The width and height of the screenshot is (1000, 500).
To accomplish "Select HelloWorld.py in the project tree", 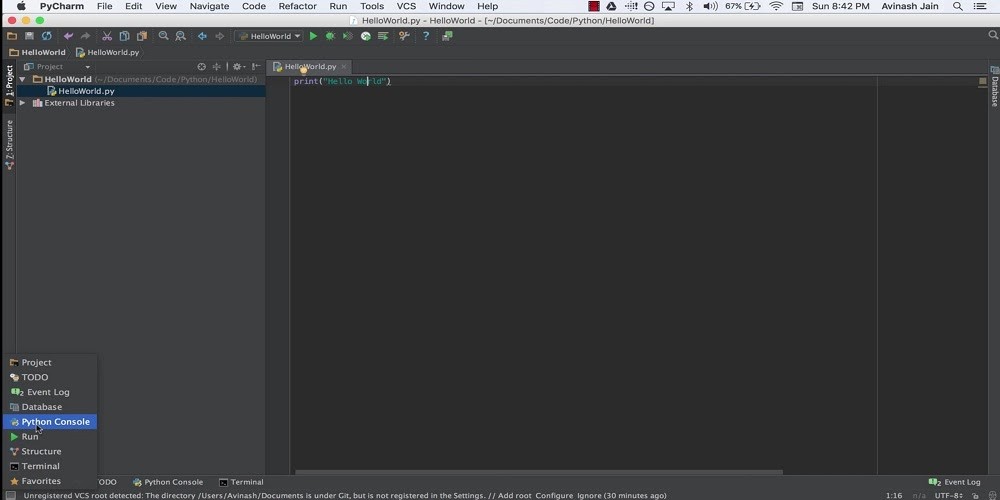I will (x=86, y=91).
